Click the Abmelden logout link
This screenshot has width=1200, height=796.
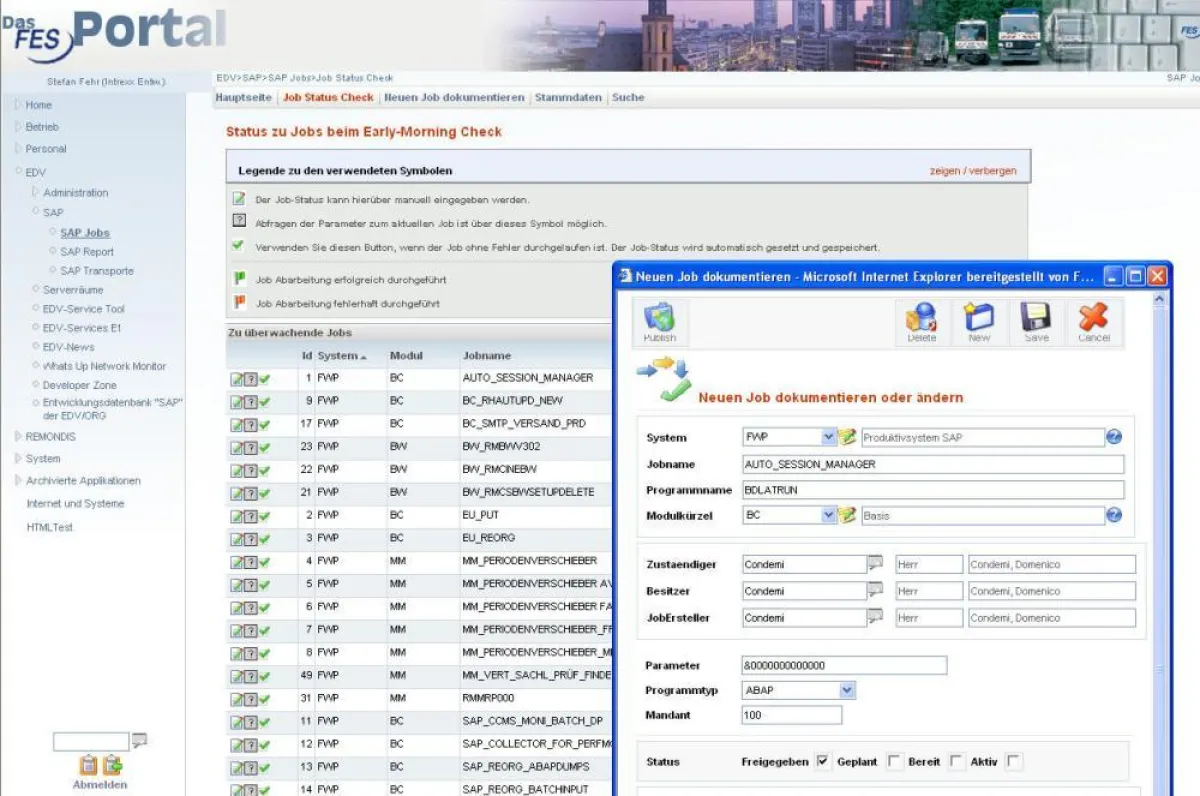99,784
